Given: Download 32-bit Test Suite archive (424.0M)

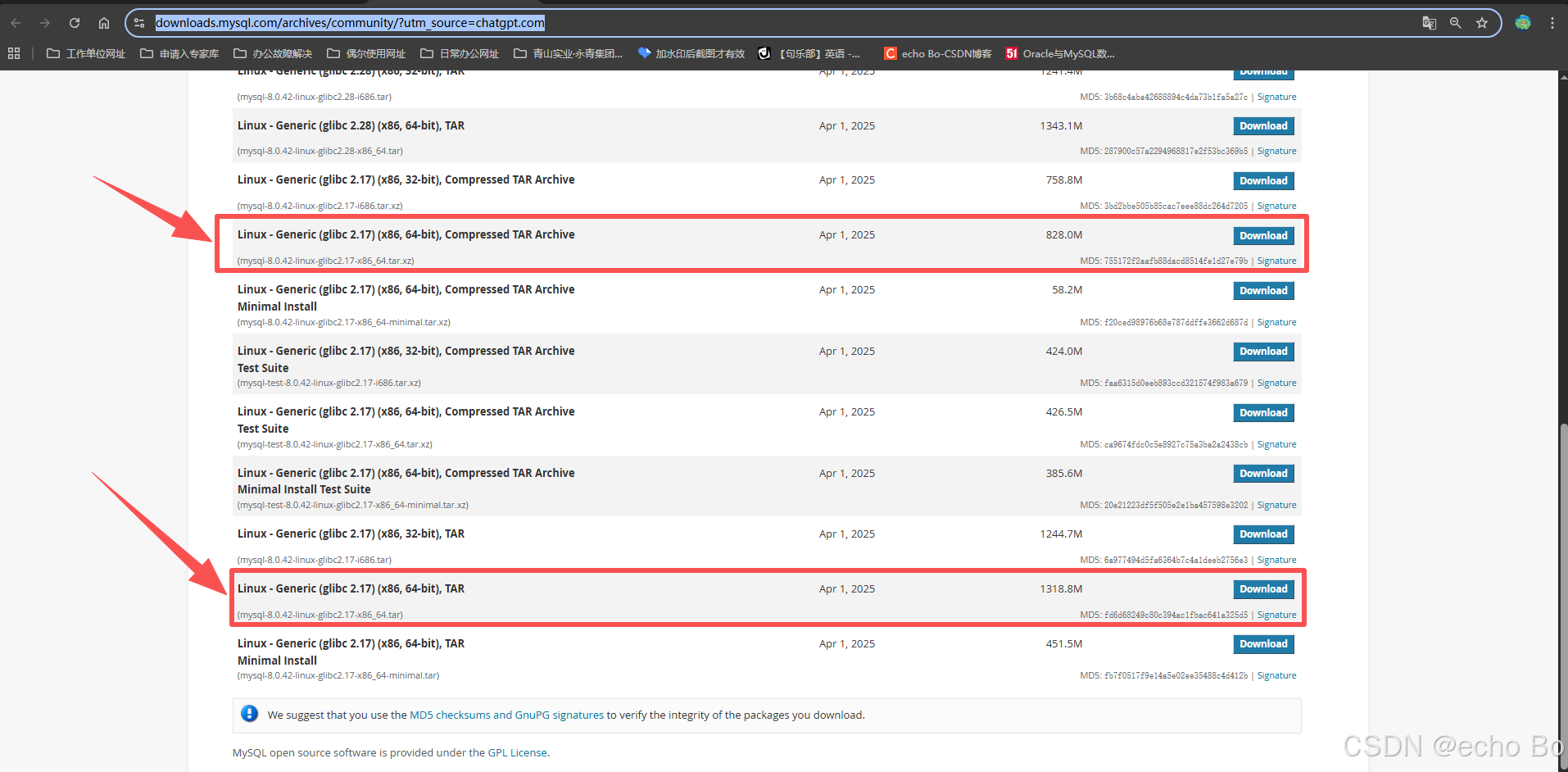Looking at the screenshot, I should click(x=1263, y=352).
